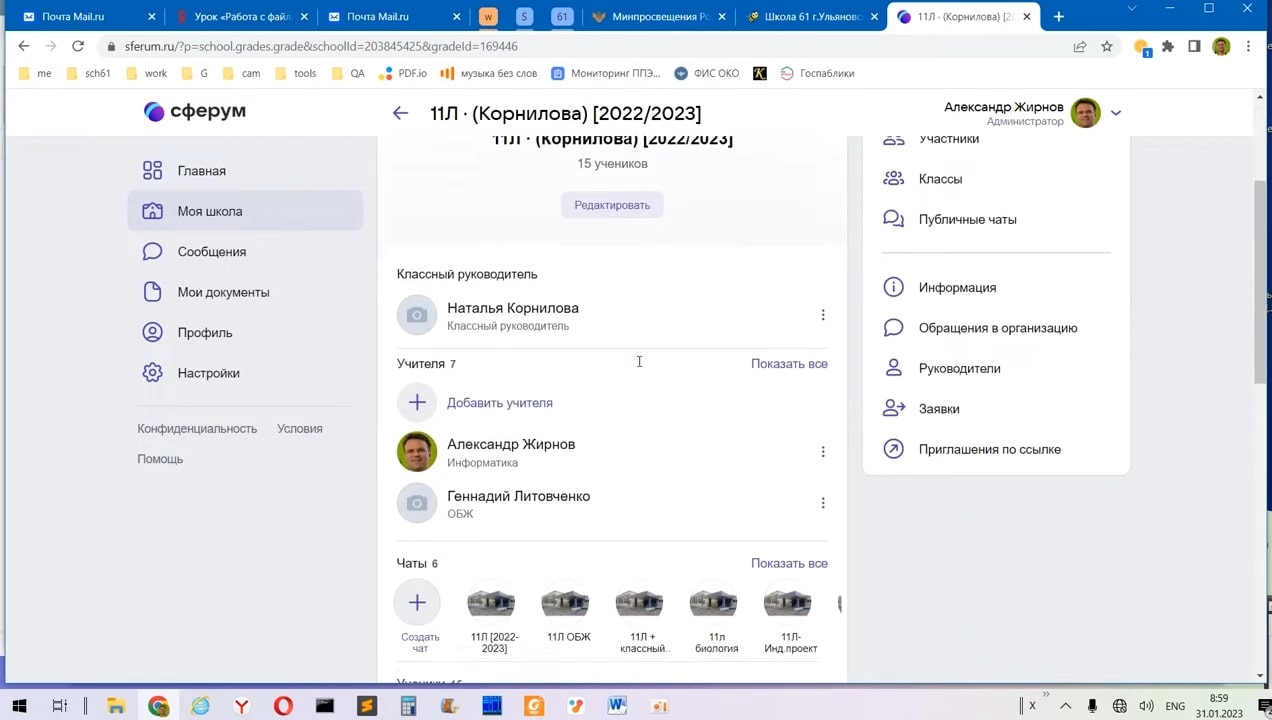Viewport: 1272px width, 720px height.
Task: Click the Сферум logo
Action: 195,112
